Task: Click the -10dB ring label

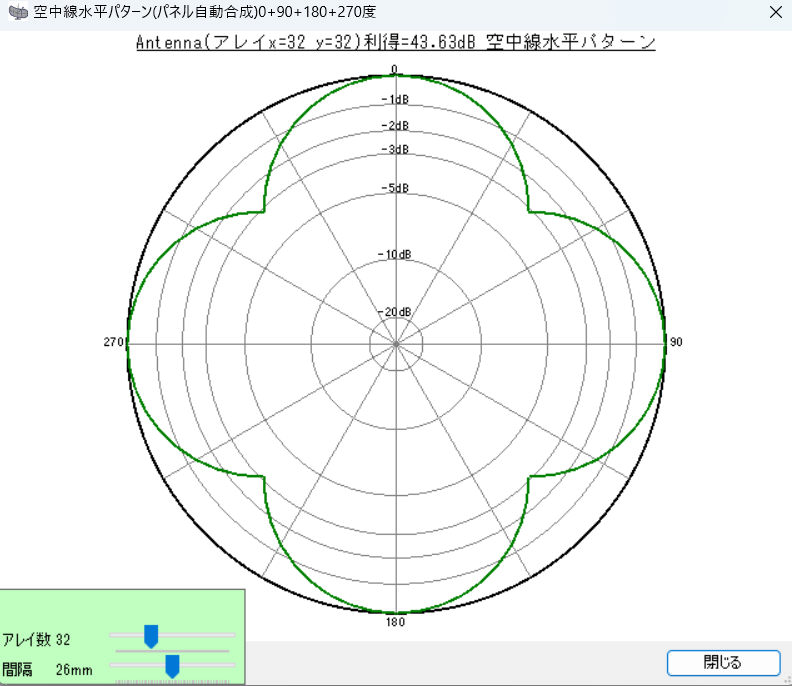Action: [x=395, y=255]
